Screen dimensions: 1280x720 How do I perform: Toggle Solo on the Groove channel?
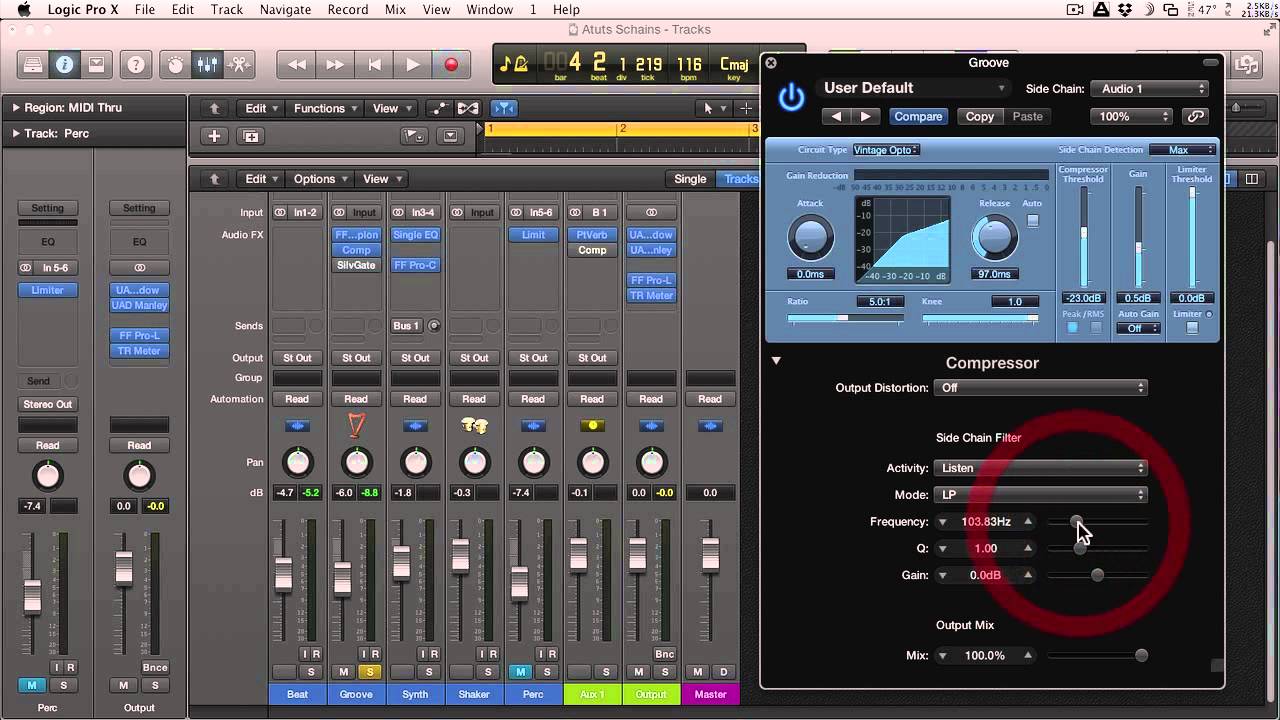tap(370, 672)
